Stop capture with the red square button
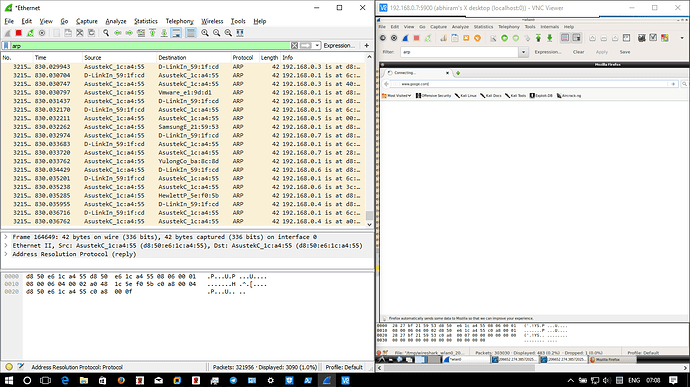Screen dimensions: 690x387 (x=18, y=33)
